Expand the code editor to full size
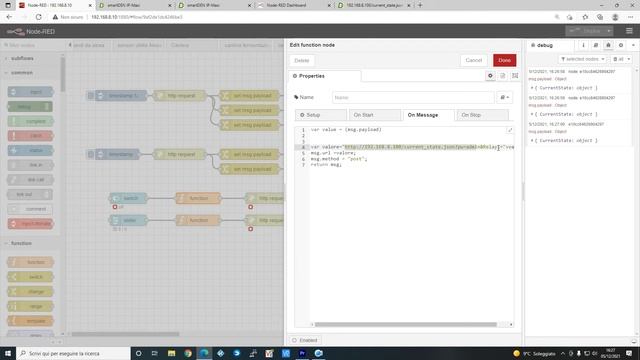Viewport: 640px width, 360px height. pyautogui.click(x=510, y=130)
